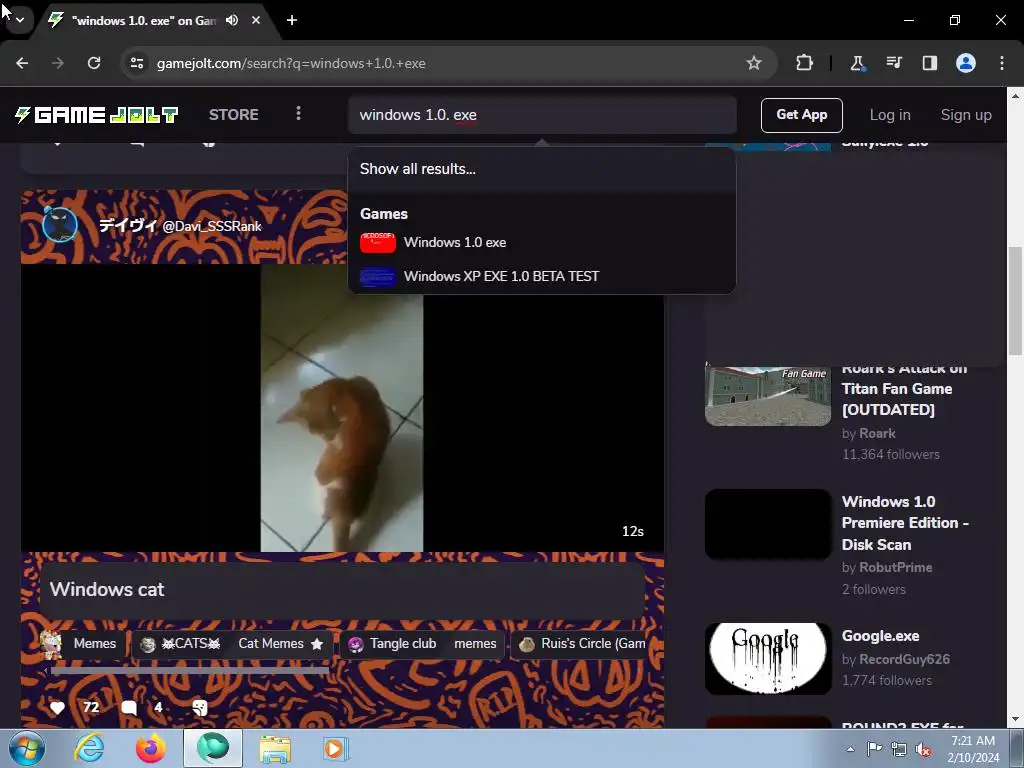Viewport: 1024px width, 768px height.
Task: Click the Game Jolt search field
Action: (x=542, y=115)
